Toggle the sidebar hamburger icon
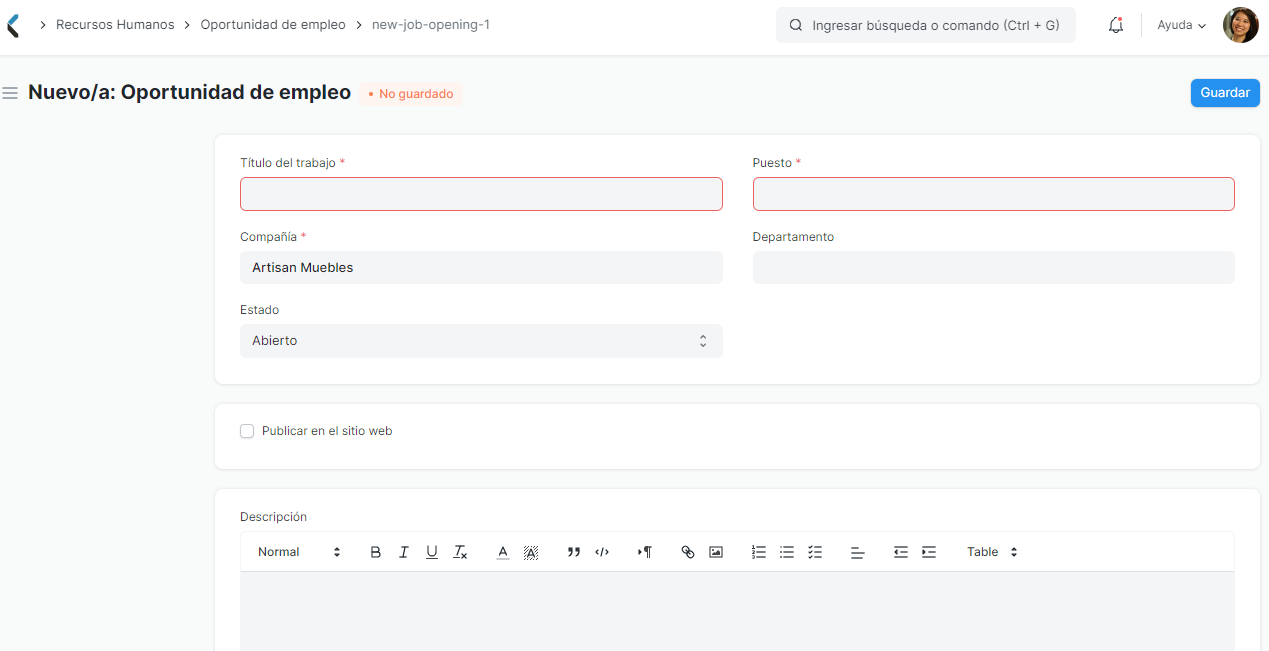This screenshot has width=1269, height=651. pos(11,93)
